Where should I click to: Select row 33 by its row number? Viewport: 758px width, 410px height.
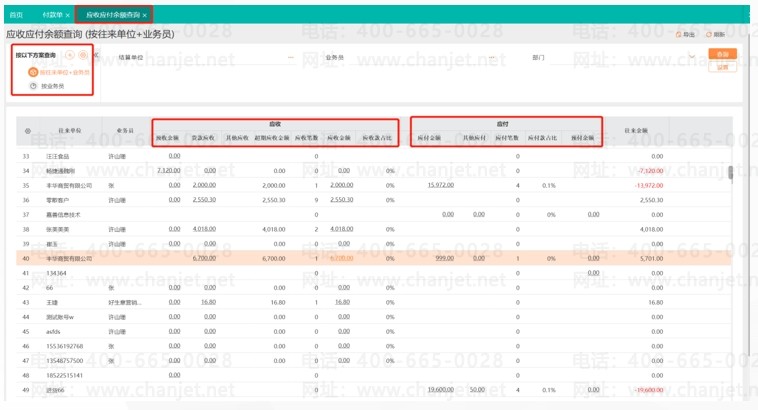click(x=26, y=156)
